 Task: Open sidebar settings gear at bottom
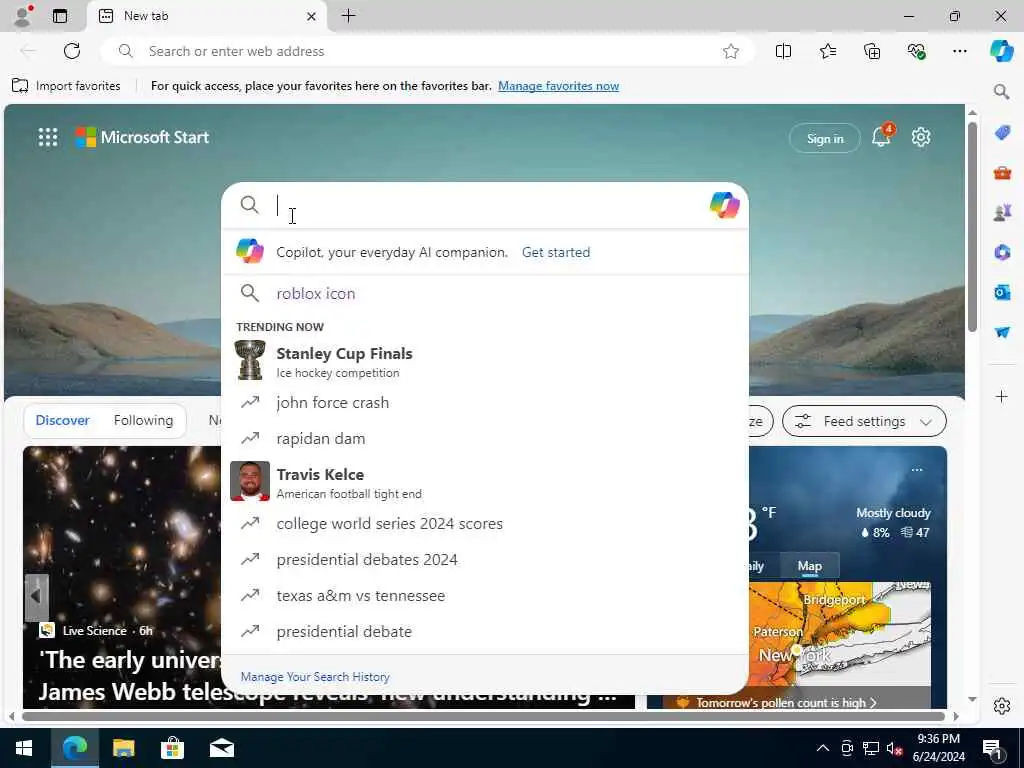tap(1002, 706)
